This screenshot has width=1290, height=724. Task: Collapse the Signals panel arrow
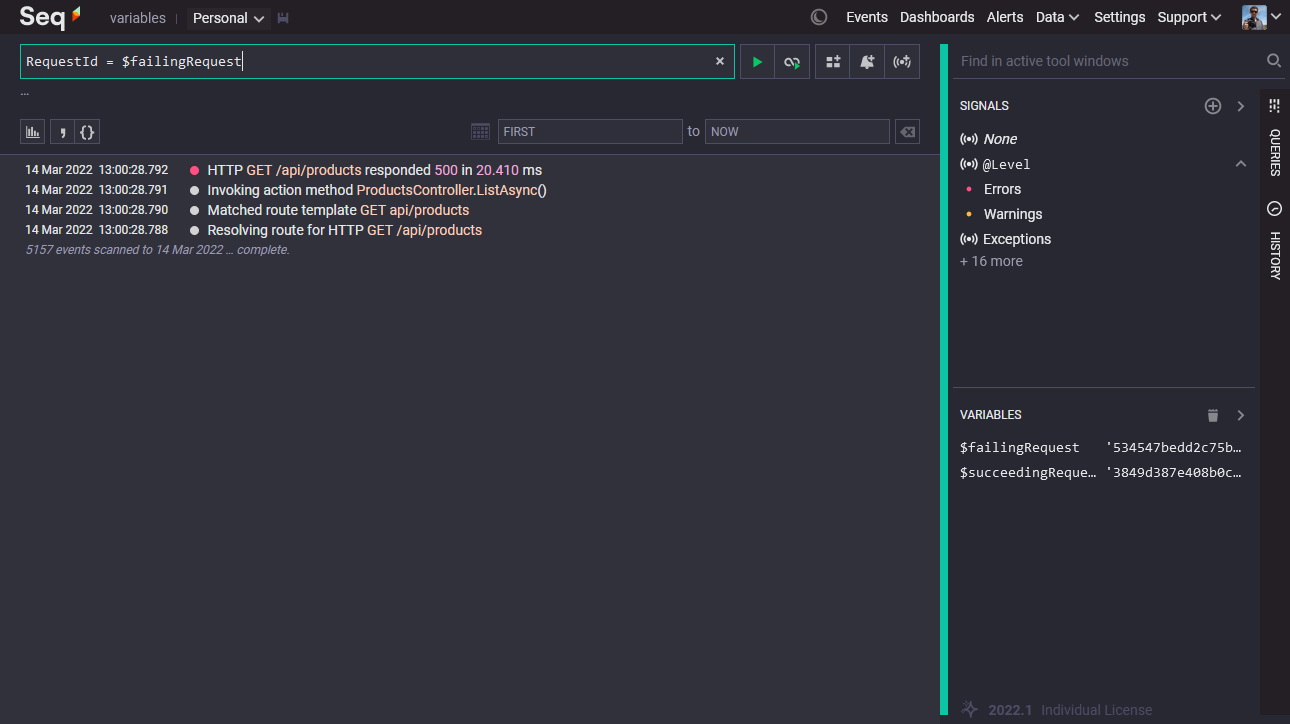(1241, 106)
